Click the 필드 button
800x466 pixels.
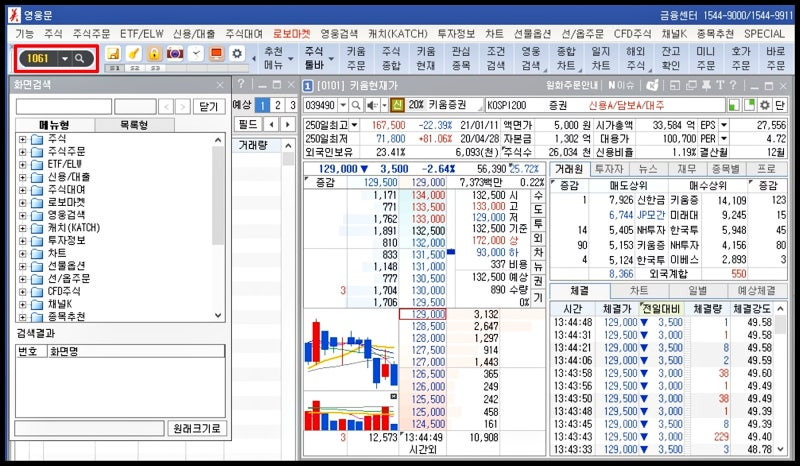click(x=248, y=124)
